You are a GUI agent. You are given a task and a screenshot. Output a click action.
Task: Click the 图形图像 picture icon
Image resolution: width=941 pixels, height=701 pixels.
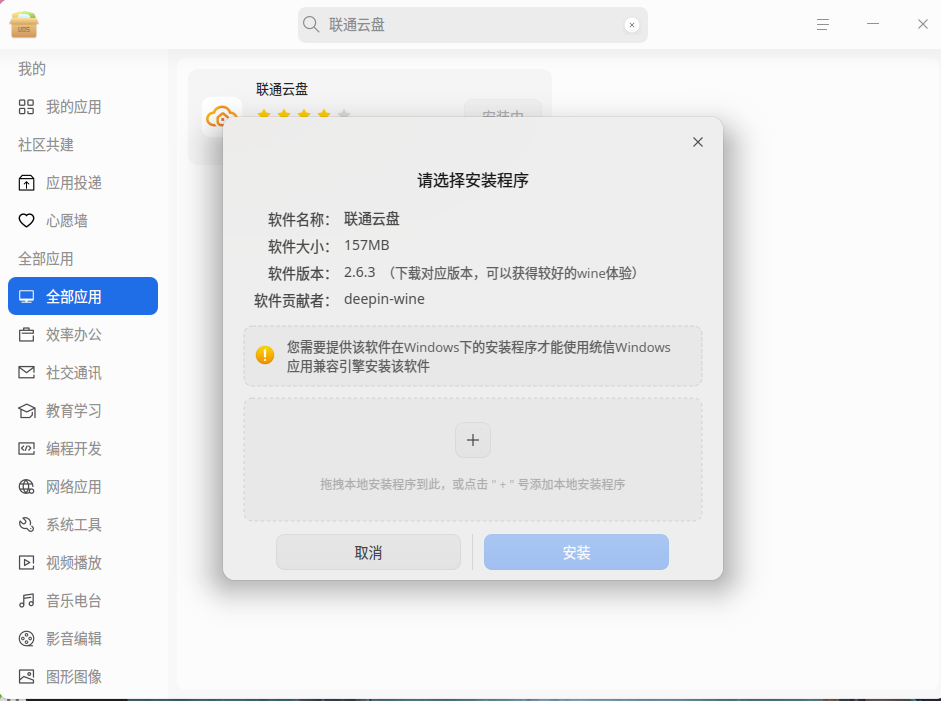tap(26, 676)
